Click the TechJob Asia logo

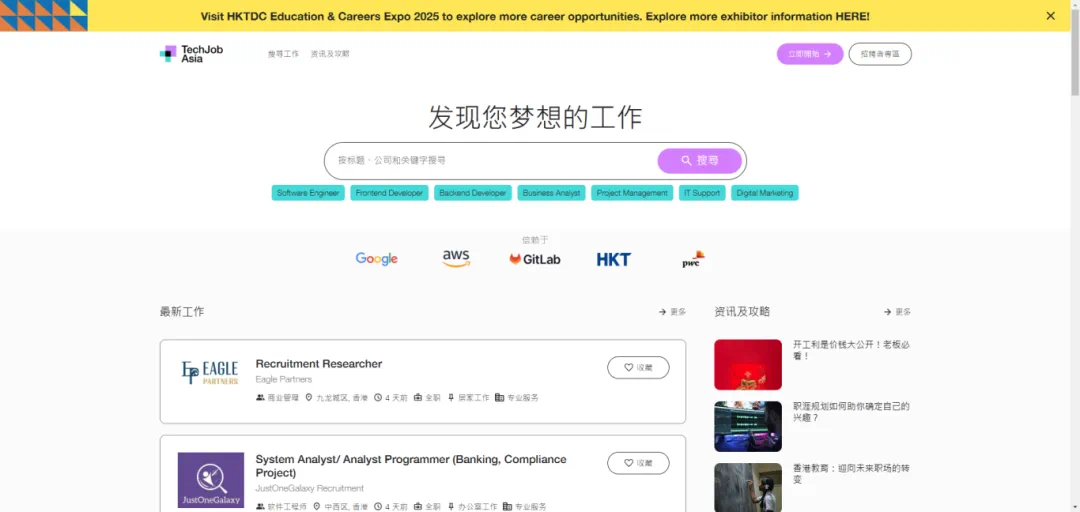[191, 54]
